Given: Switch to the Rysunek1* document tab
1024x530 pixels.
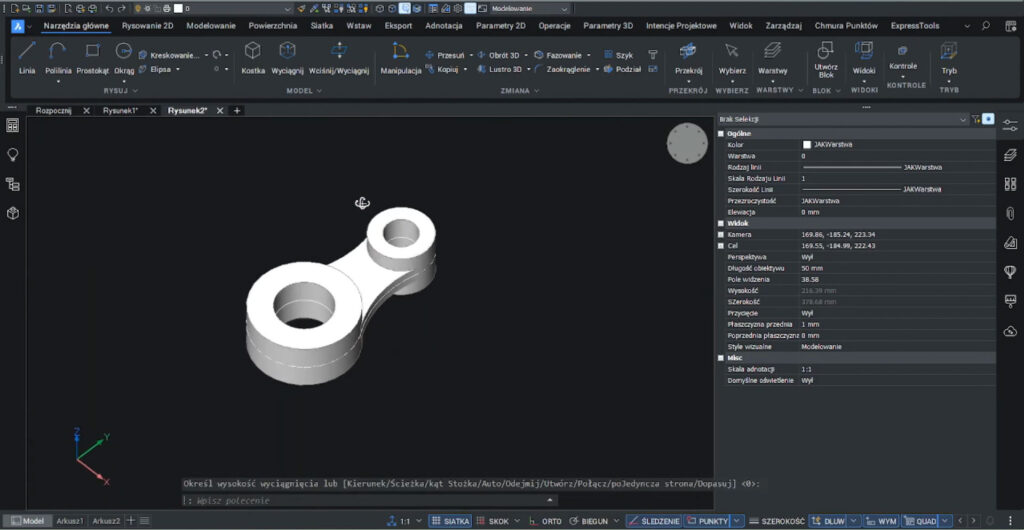Looking at the screenshot, I should (x=120, y=110).
